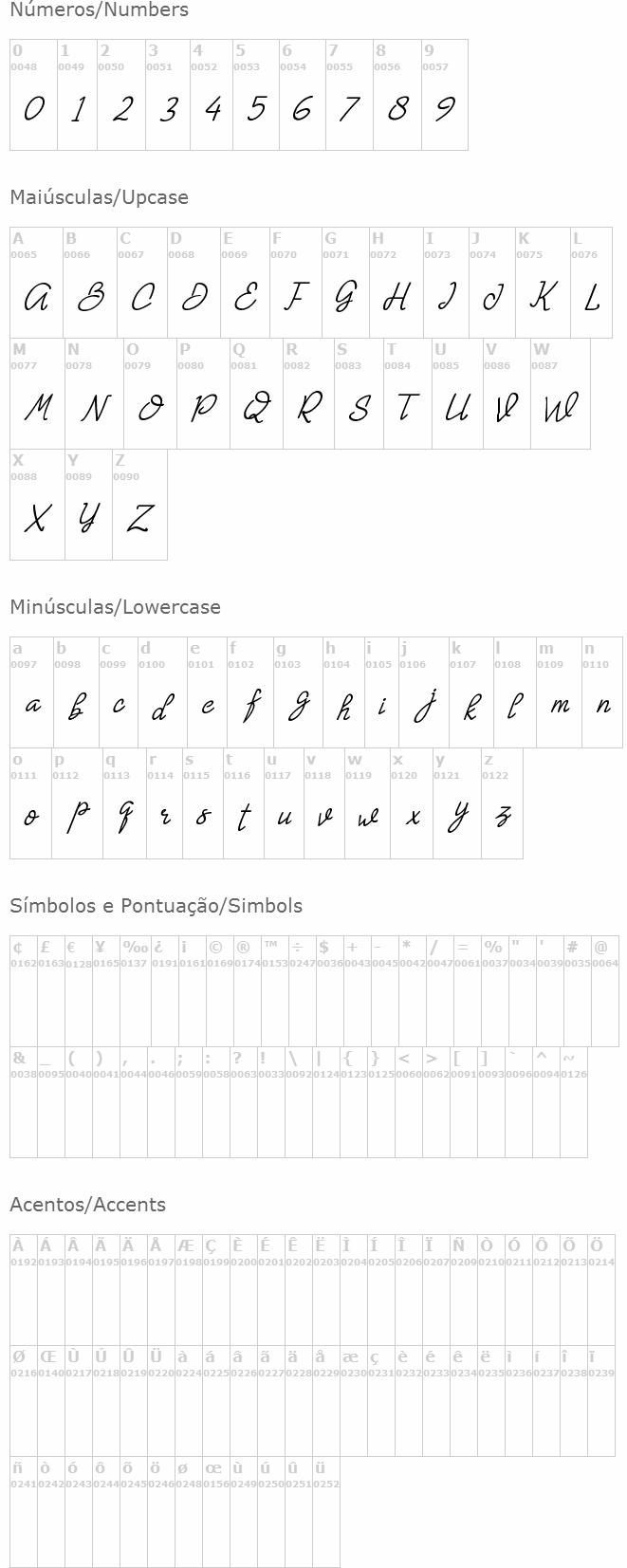Click the digit 0 glyph preview

point(33,109)
